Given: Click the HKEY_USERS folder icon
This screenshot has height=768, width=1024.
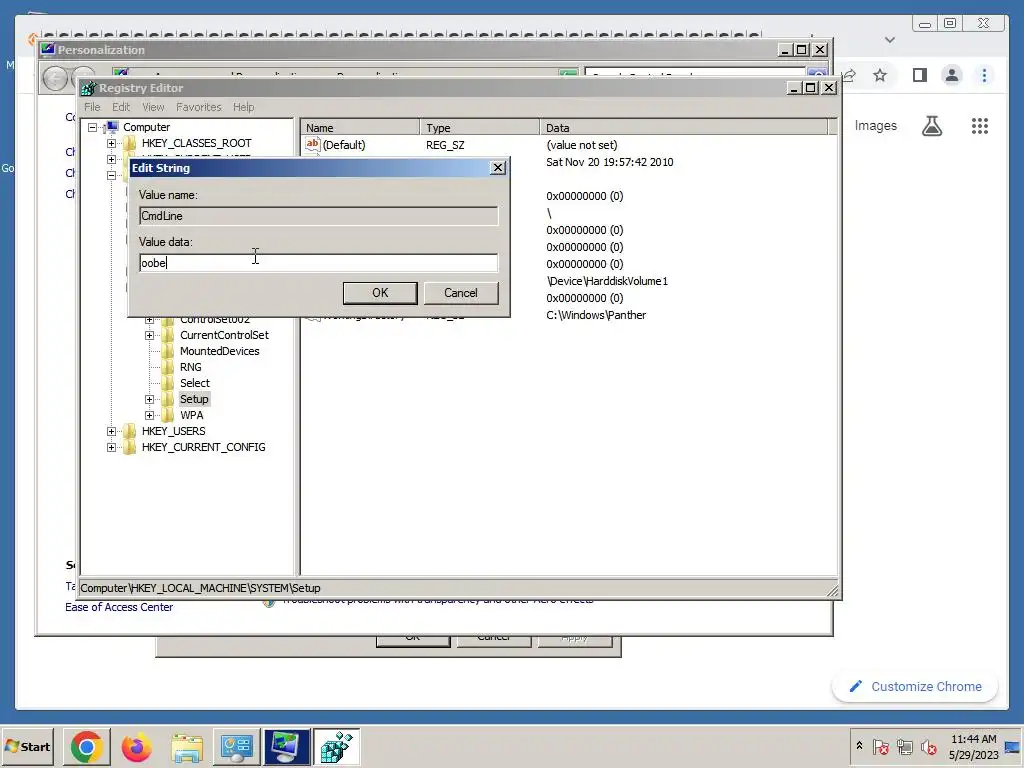Looking at the screenshot, I should (x=130, y=431).
